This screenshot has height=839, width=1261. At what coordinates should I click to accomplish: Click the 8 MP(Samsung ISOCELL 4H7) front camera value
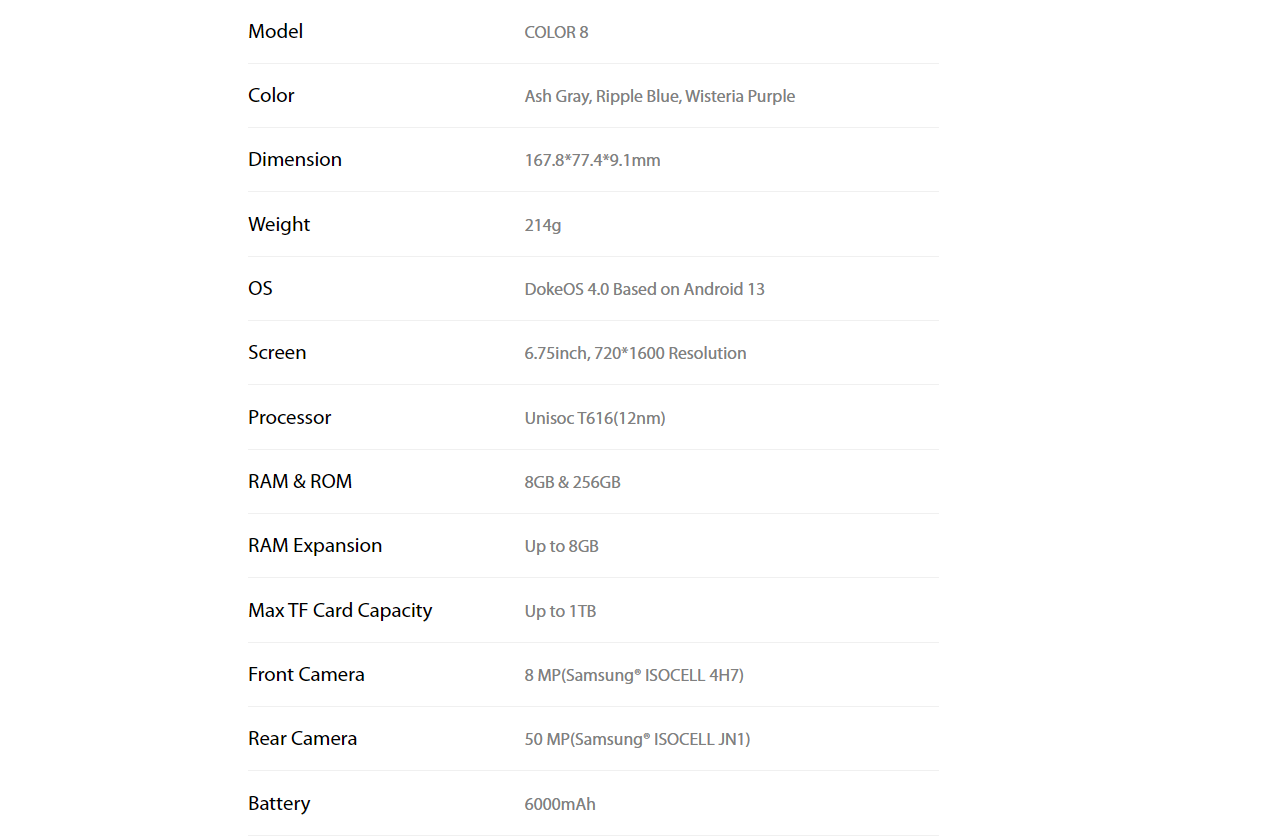click(634, 675)
